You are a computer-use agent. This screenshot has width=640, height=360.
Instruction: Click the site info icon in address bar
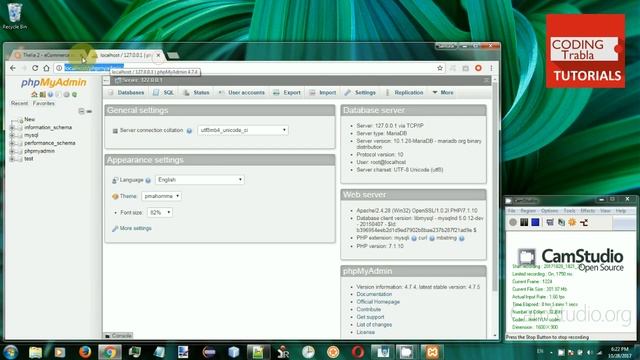pyautogui.click(x=59, y=68)
